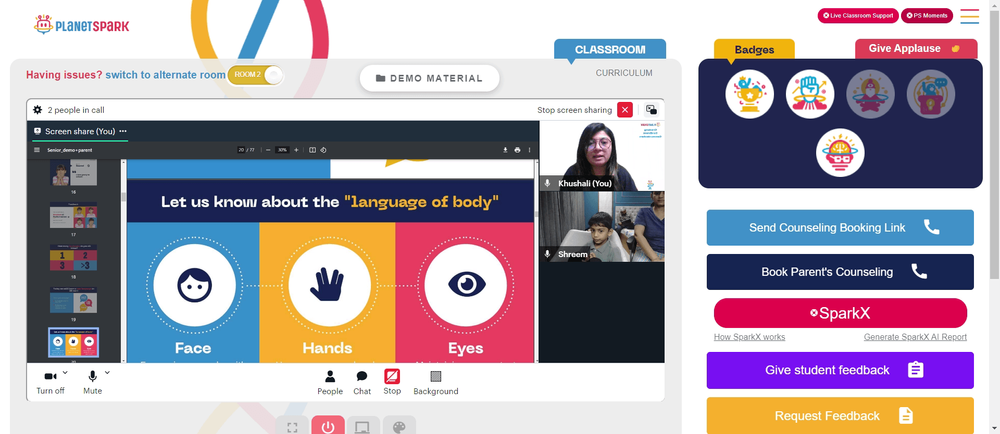Open Live Classroom Support
This screenshot has height=434, width=1000.
858,15
